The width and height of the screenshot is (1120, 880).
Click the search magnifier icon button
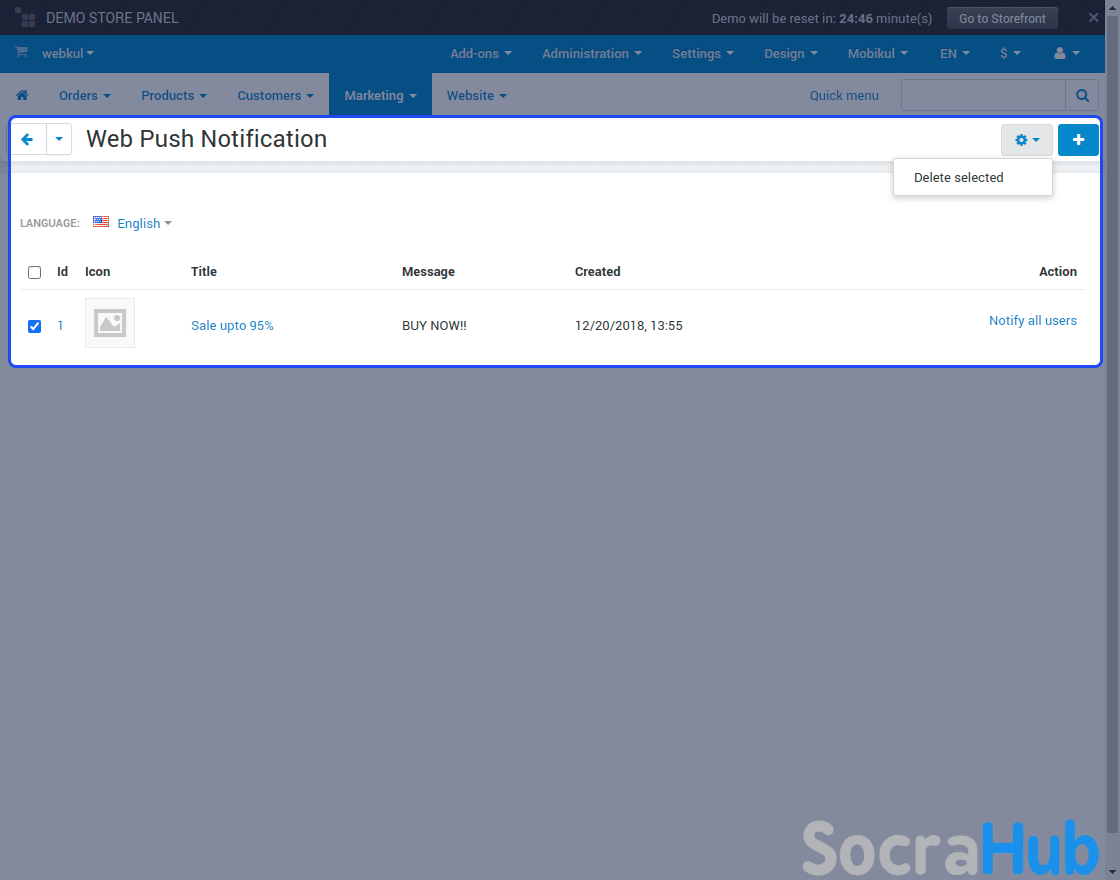point(1082,96)
